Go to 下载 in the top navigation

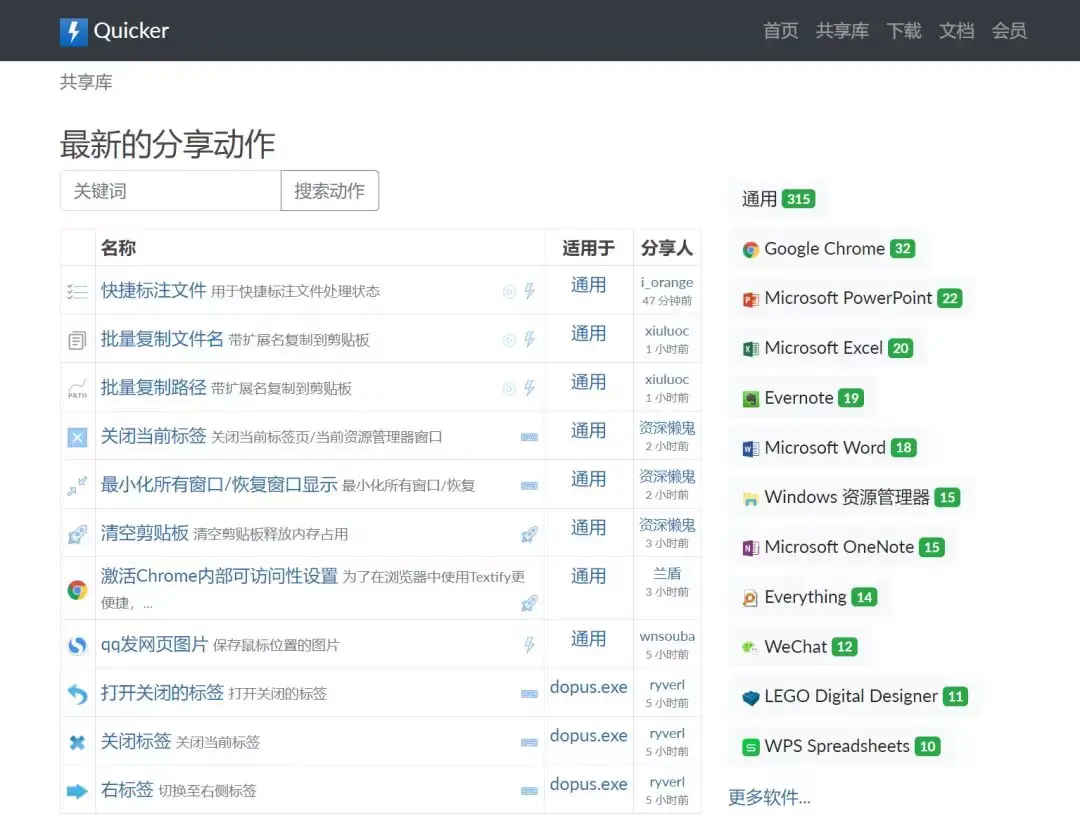coord(904,31)
